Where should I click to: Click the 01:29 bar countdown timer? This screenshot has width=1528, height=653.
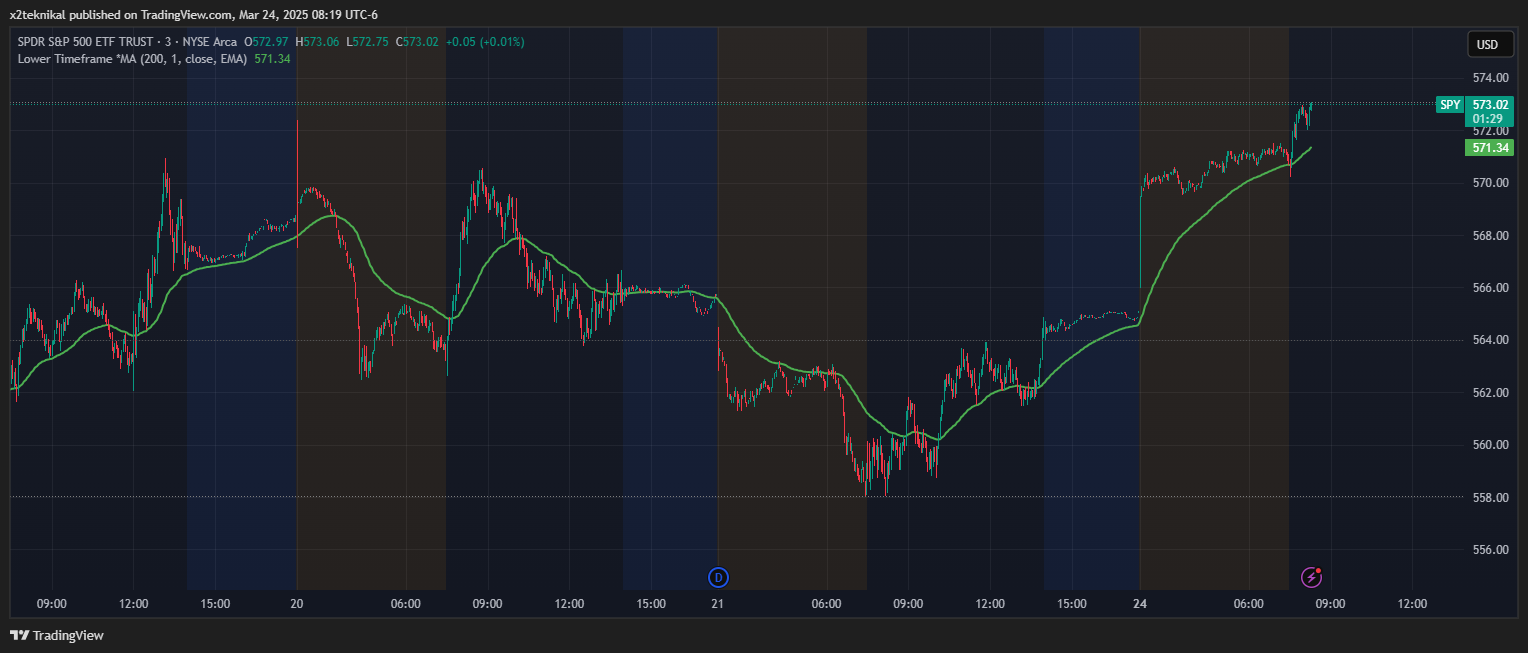tap(1486, 118)
